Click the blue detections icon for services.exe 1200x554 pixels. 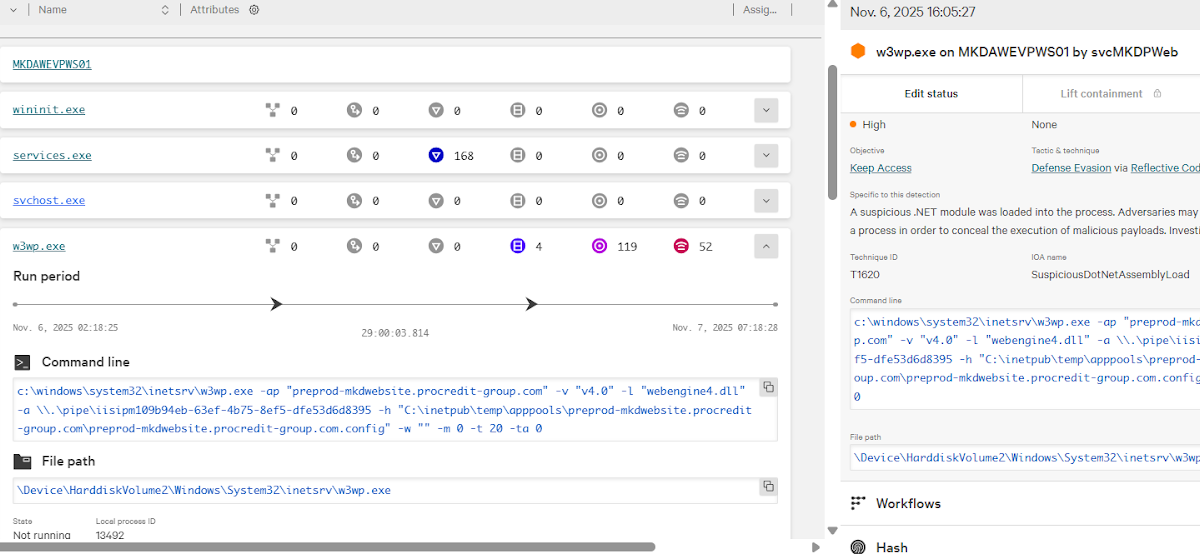435,155
